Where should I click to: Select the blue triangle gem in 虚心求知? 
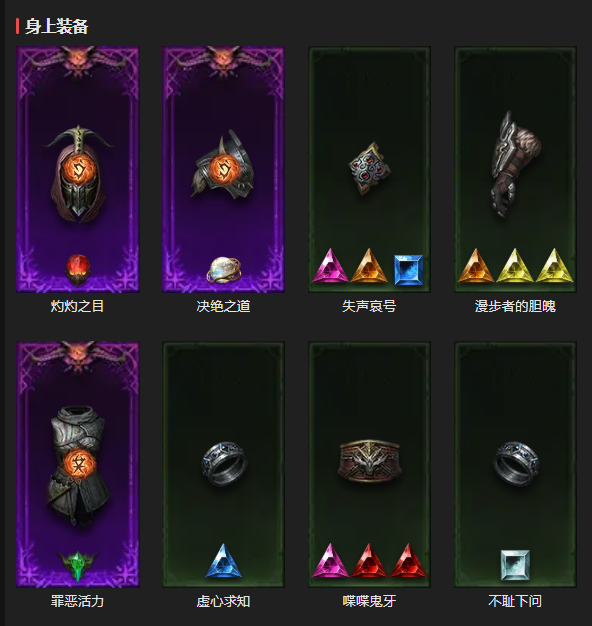[x=224, y=561]
